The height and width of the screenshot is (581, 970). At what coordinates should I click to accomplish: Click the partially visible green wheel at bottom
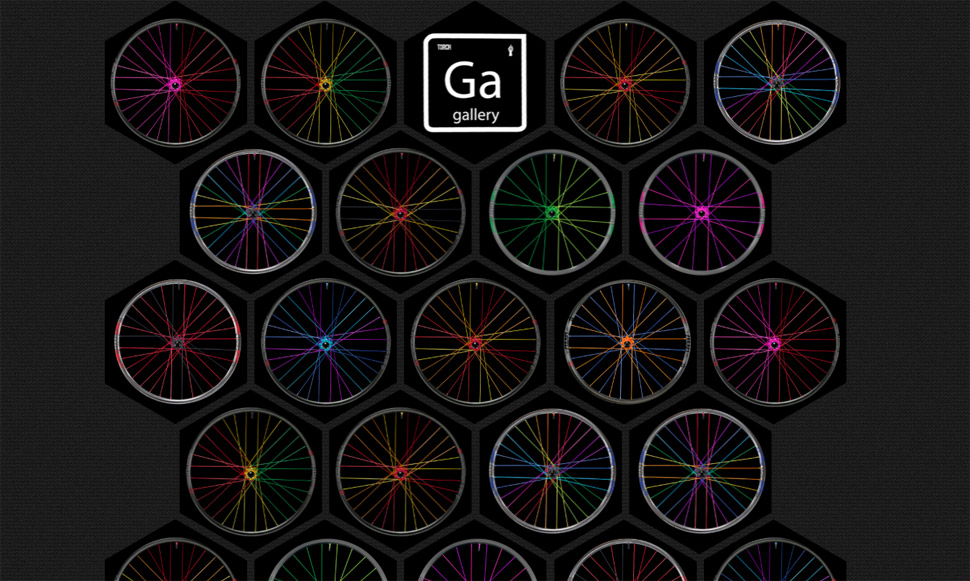[x=325, y=563]
